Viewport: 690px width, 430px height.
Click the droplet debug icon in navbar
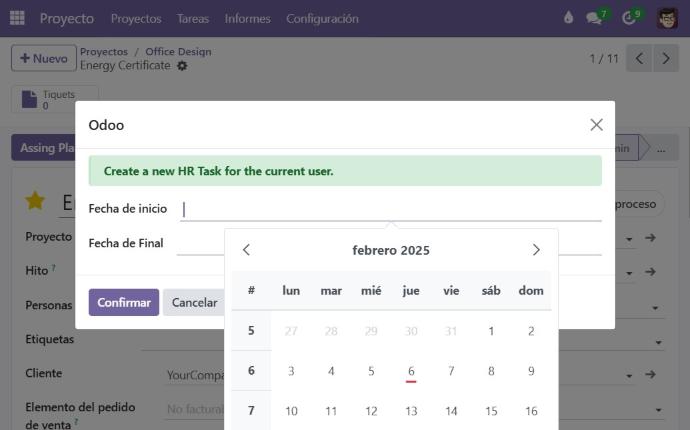point(568,18)
